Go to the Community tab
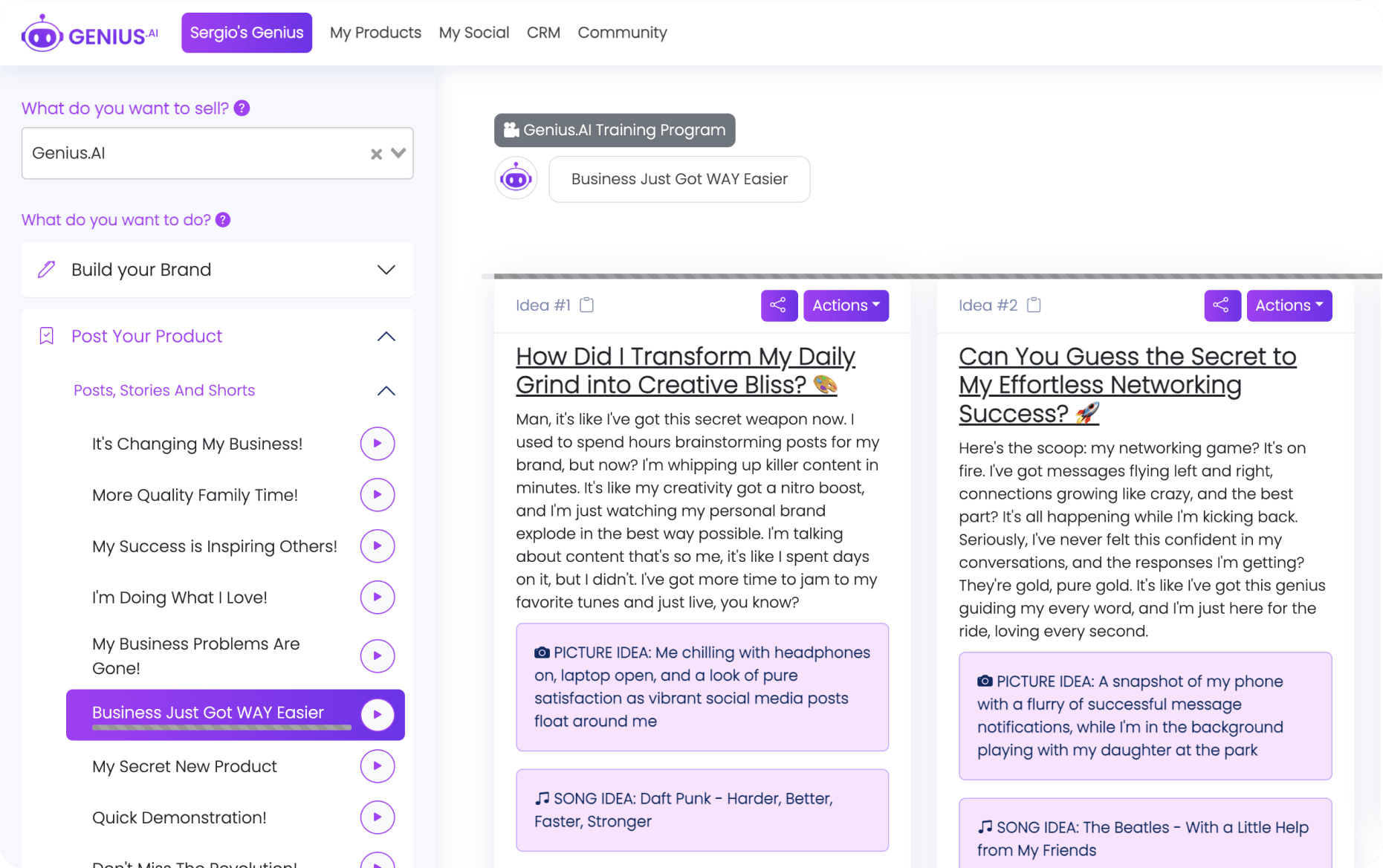This screenshot has width=1383, height=868. coord(622,33)
